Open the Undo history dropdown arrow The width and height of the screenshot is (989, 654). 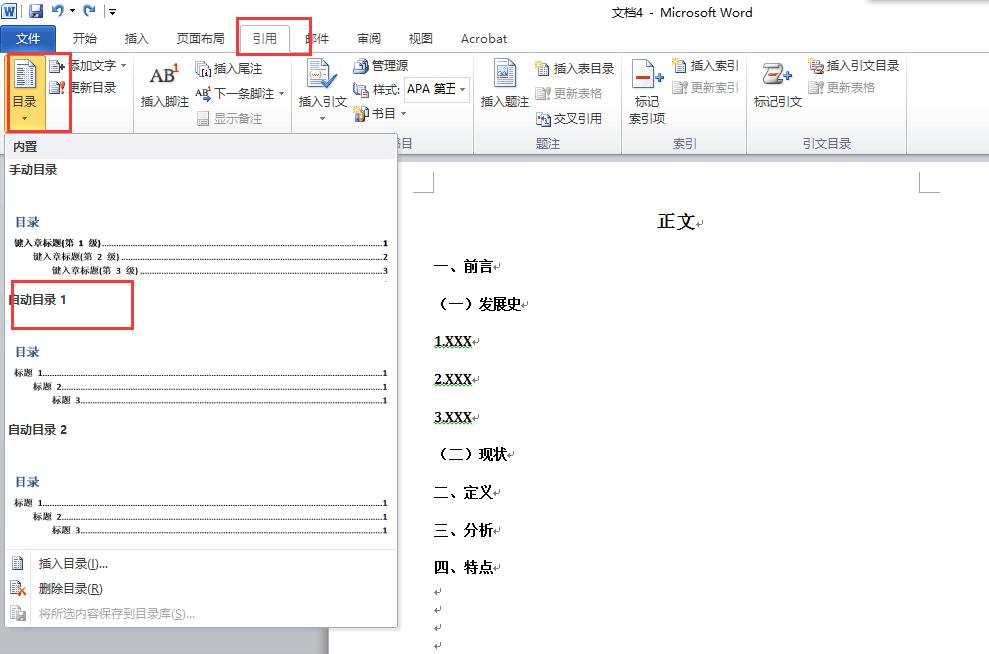[x=72, y=11]
